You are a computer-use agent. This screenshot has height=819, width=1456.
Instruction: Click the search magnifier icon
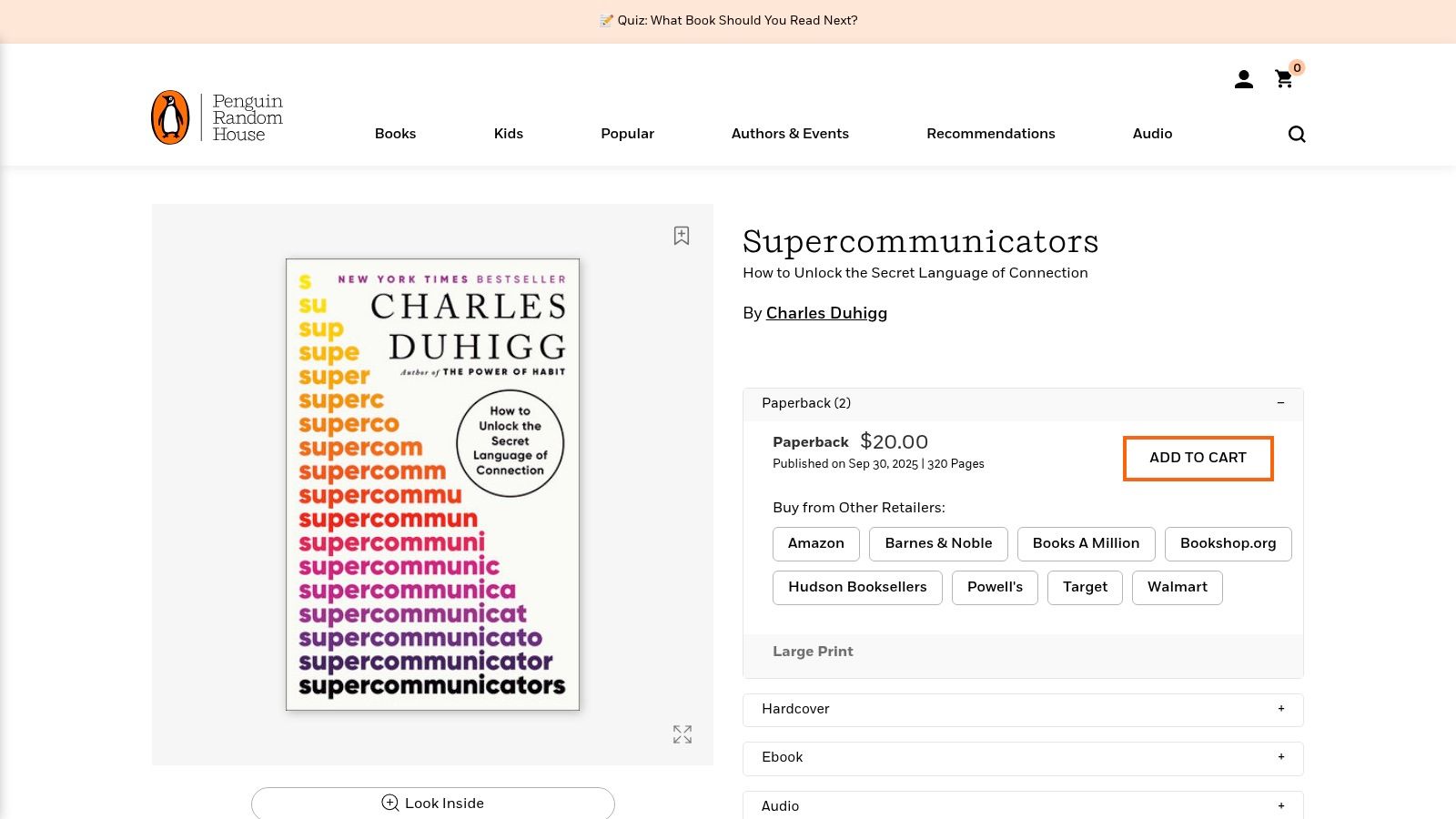pos(1297,135)
